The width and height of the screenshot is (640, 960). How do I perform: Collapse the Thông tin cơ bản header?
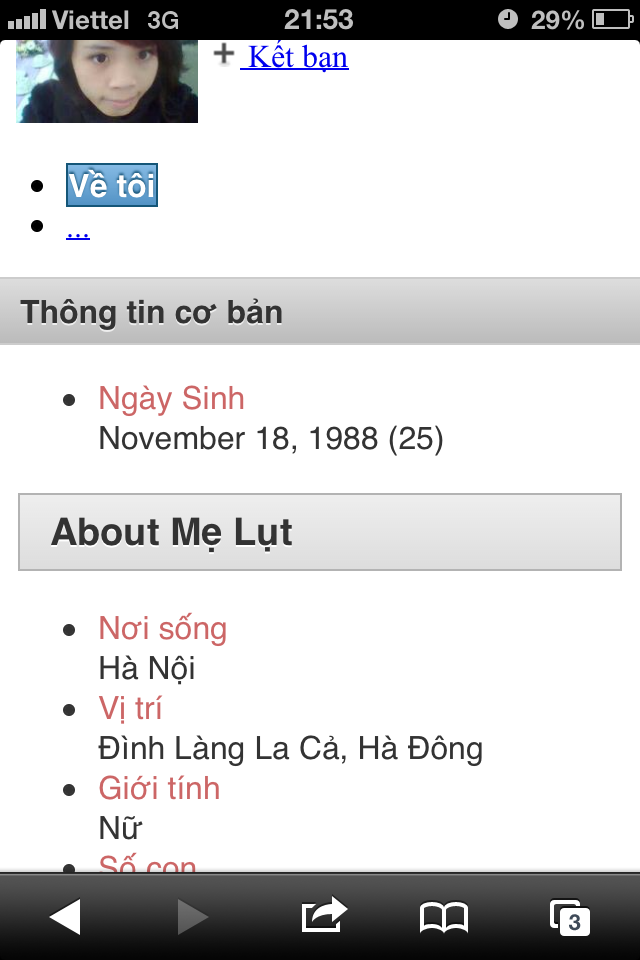pyautogui.click(x=320, y=312)
